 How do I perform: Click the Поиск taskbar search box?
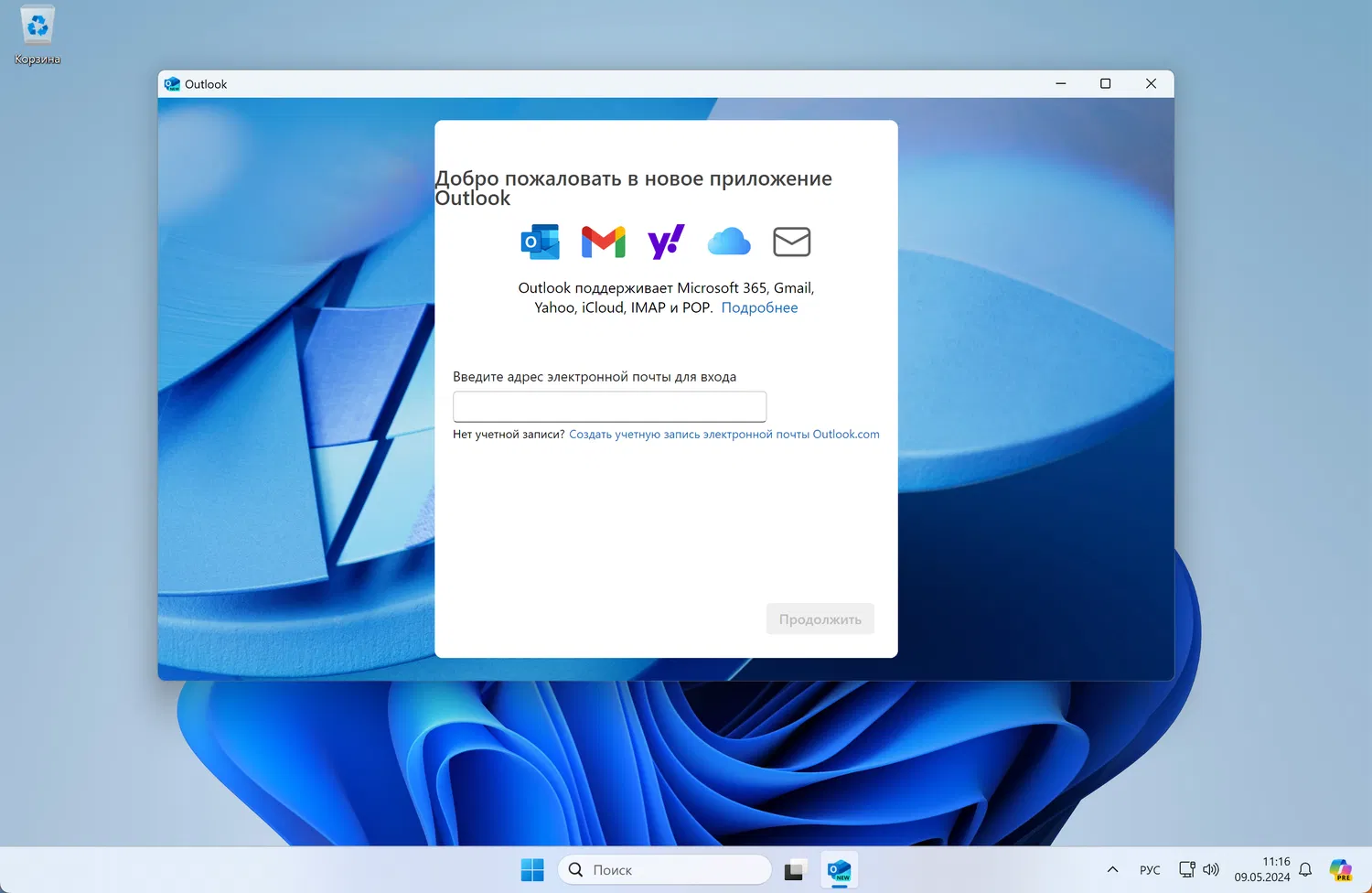pyautogui.click(x=665, y=870)
